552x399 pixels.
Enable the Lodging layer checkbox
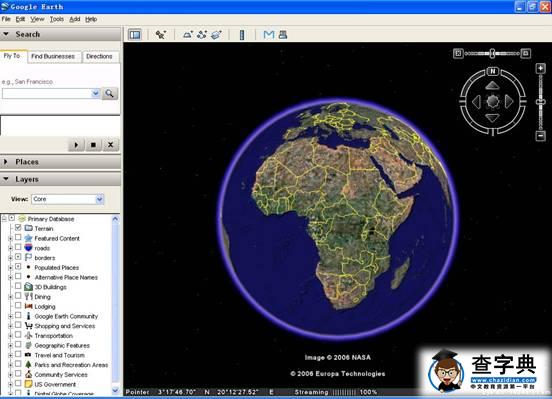tap(18, 306)
